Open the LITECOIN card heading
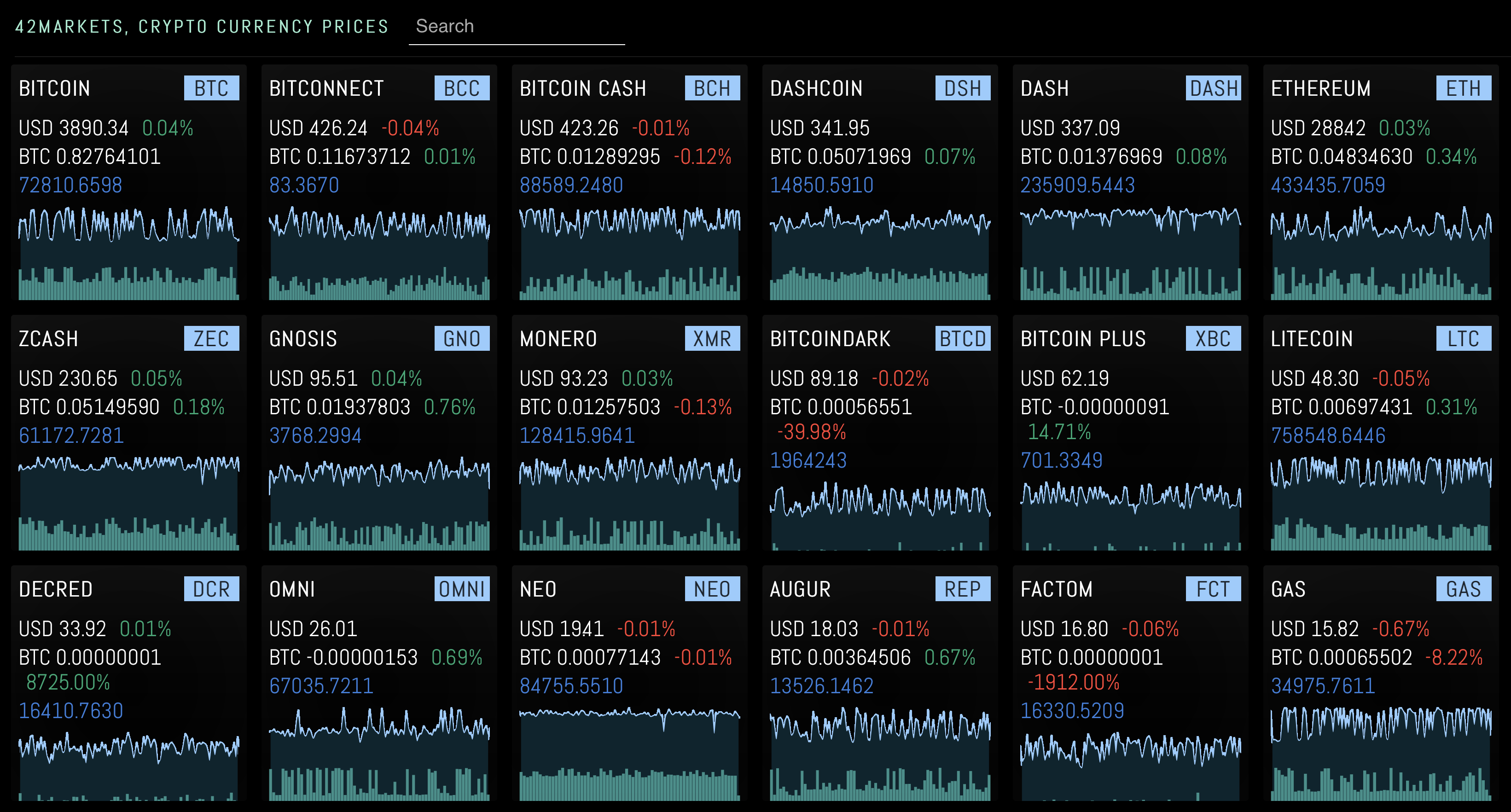Screen dimensions: 1511x812 (x=1312, y=339)
